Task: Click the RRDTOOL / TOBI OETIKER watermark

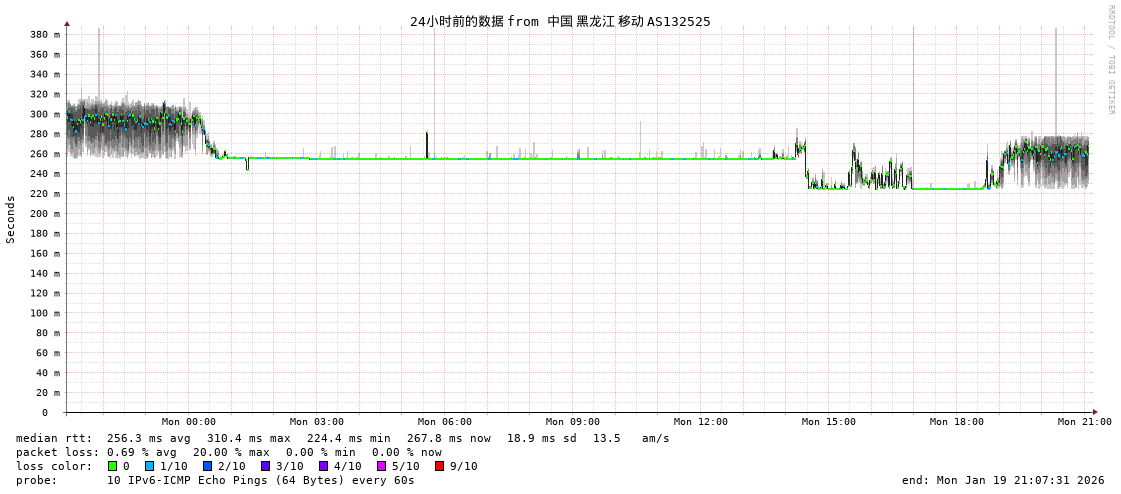Action: 1110,60
